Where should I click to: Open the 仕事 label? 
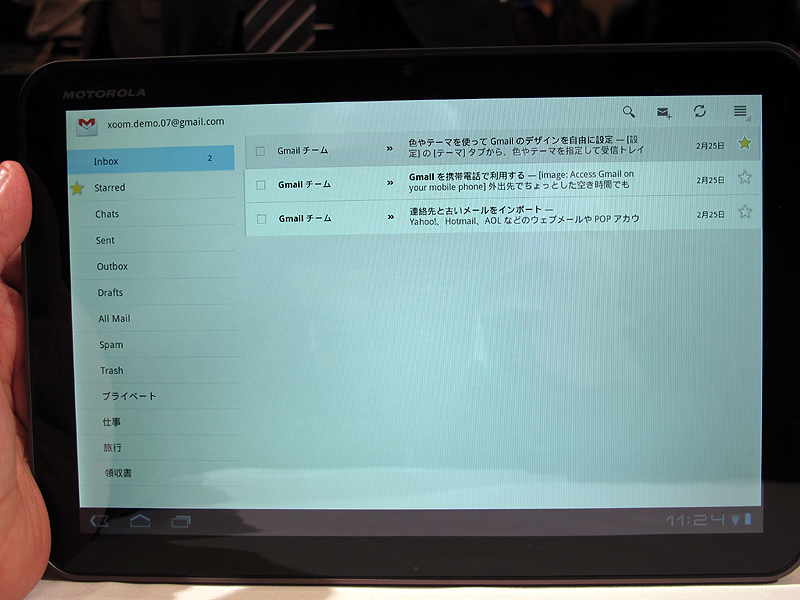159,421
